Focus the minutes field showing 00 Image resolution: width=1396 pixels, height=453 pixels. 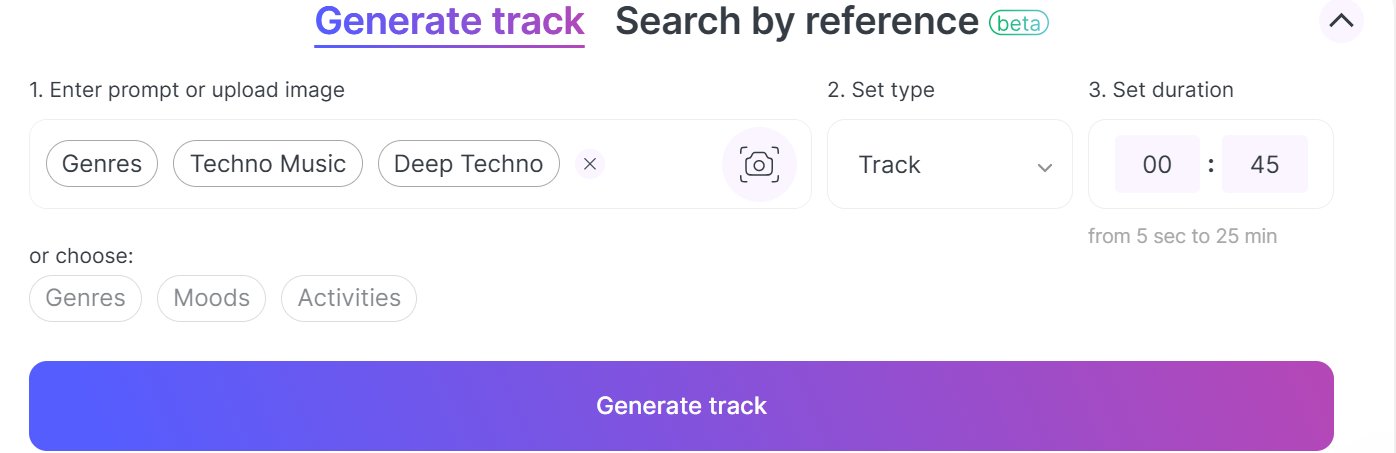(1157, 164)
